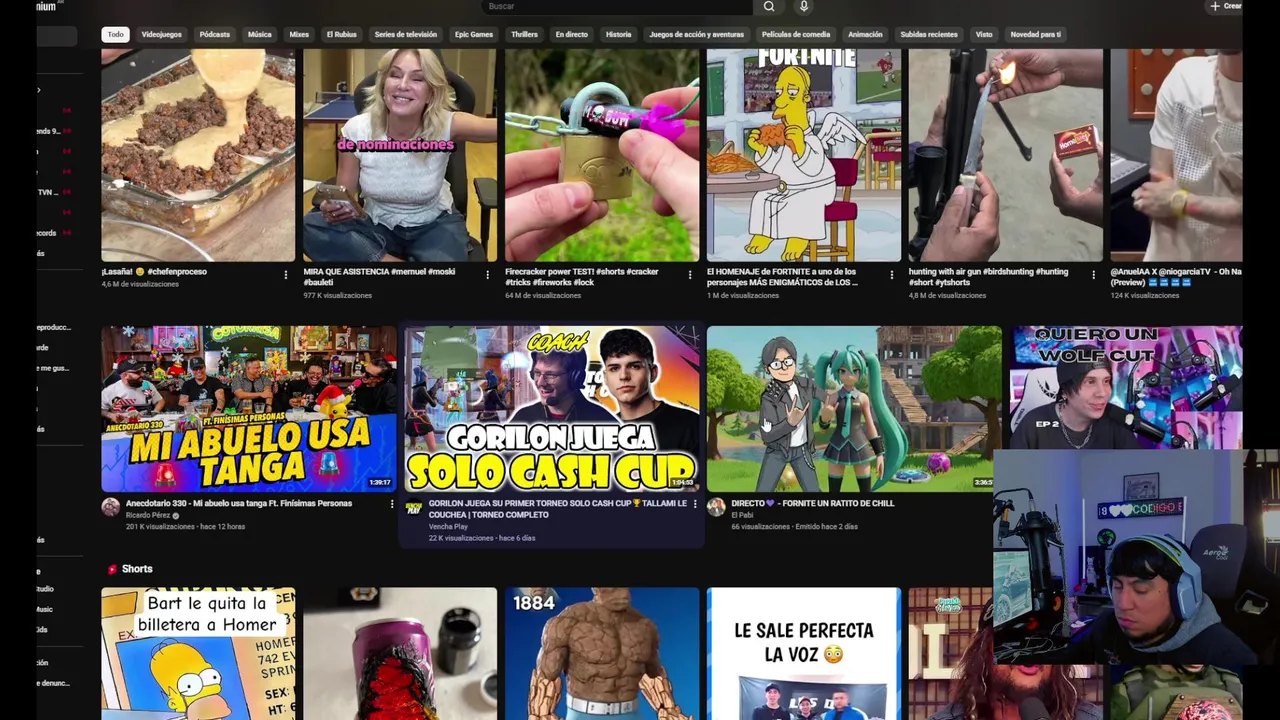Go to Vencha Play channel name
Viewport: 1280px width, 720px height.
(x=448, y=526)
